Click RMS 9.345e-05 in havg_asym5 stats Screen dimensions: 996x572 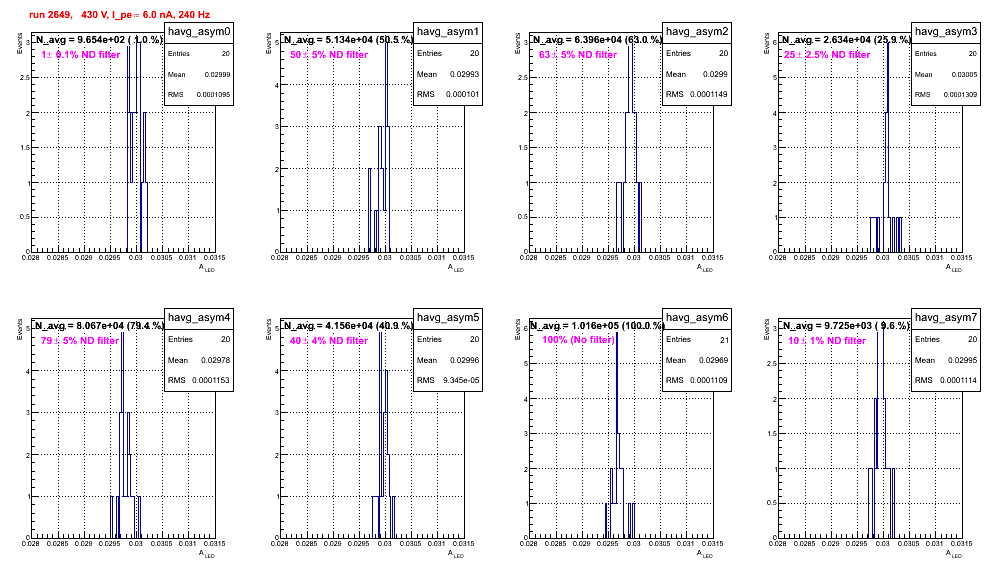[x=448, y=380]
